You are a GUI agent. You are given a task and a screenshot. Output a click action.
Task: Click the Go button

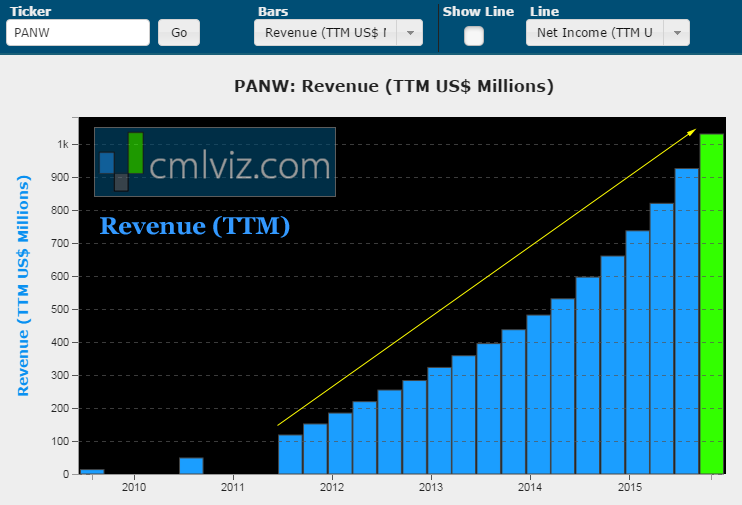[179, 33]
